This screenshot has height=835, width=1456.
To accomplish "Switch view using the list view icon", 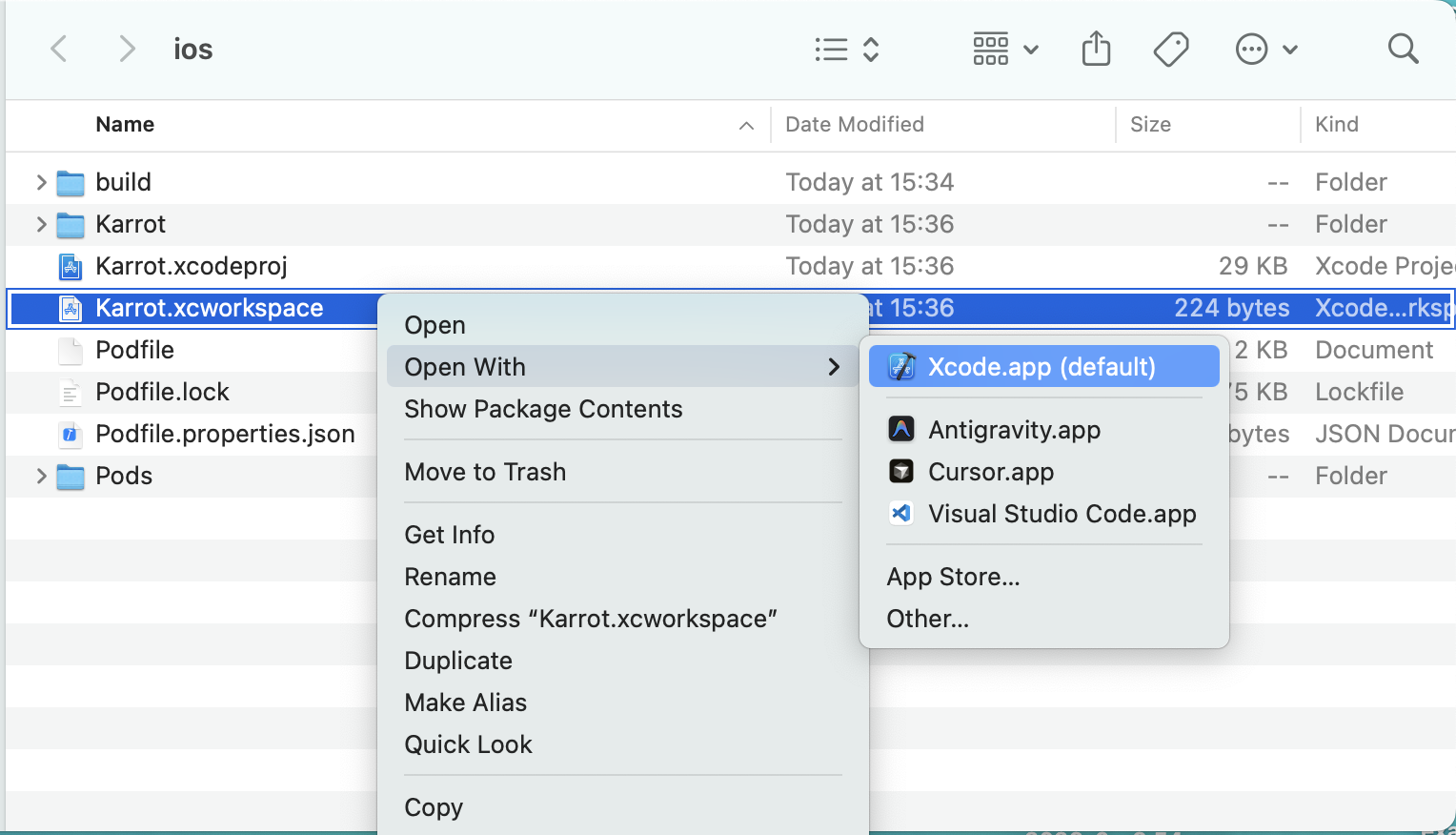I will [x=831, y=50].
